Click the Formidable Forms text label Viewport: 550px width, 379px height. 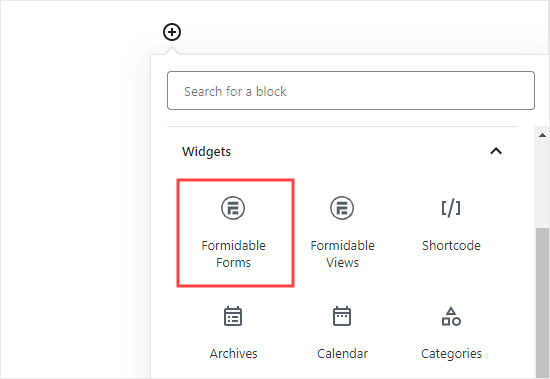pyautogui.click(x=234, y=254)
